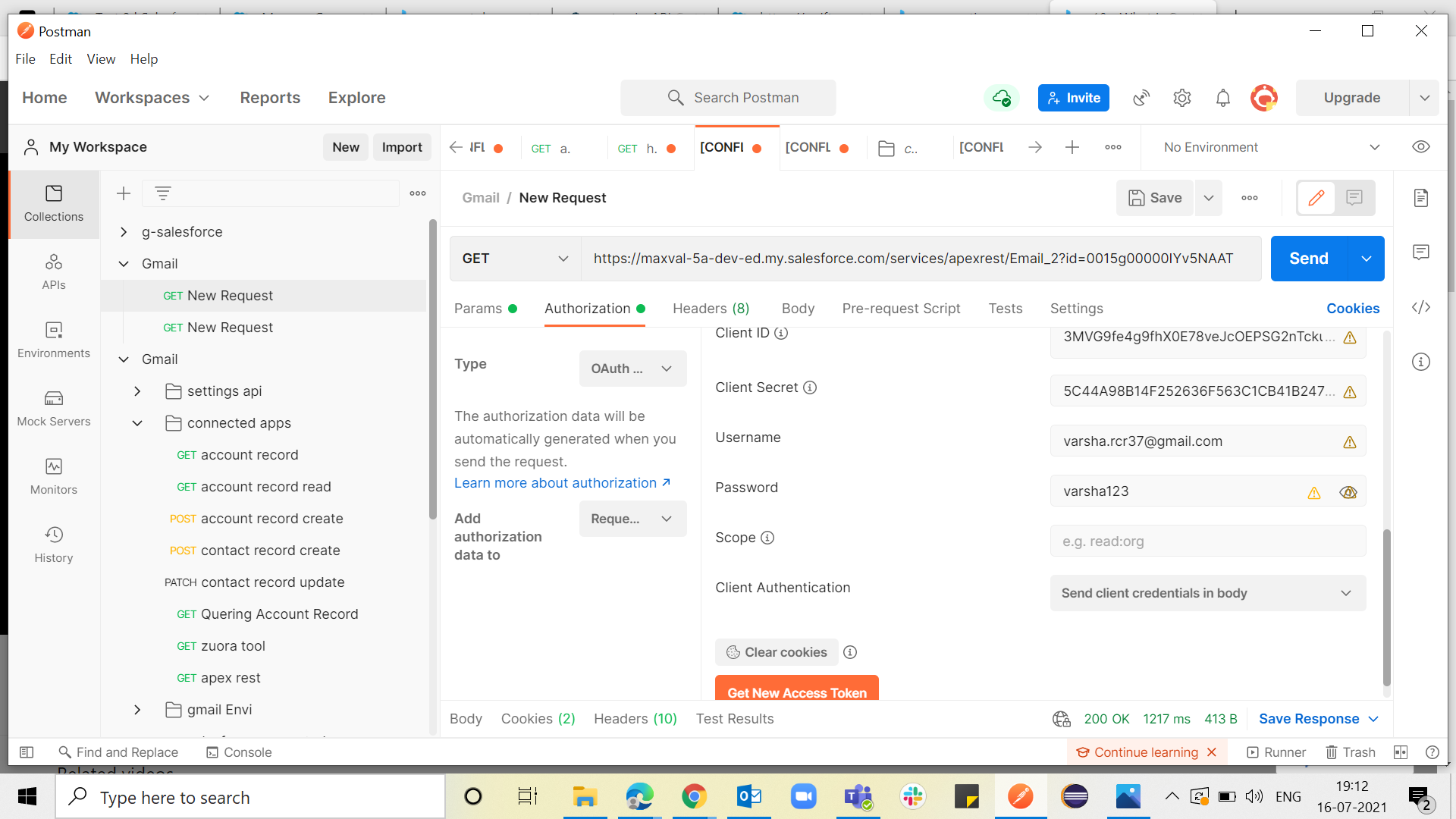Open History in the sidebar
The image size is (1456, 819).
pyautogui.click(x=53, y=544)
